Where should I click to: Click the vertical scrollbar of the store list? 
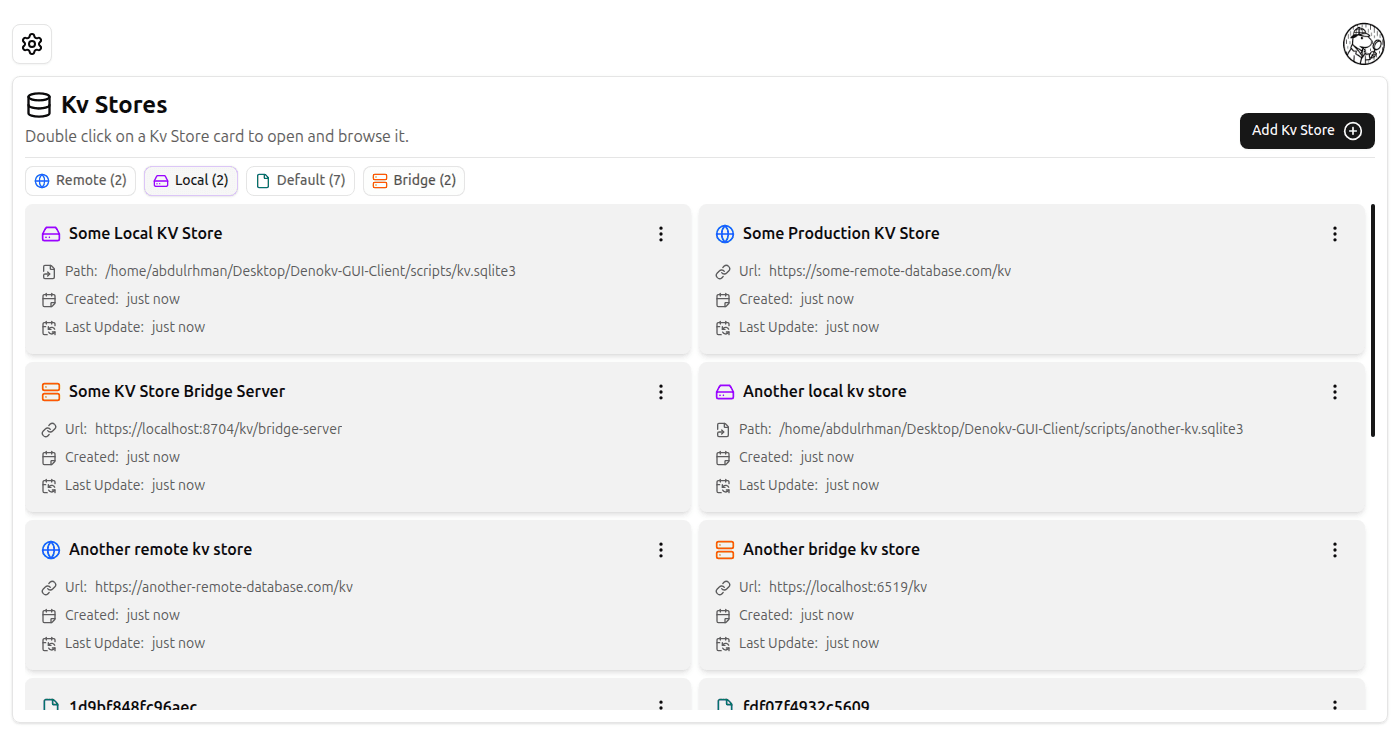[x=1373, y=320]
